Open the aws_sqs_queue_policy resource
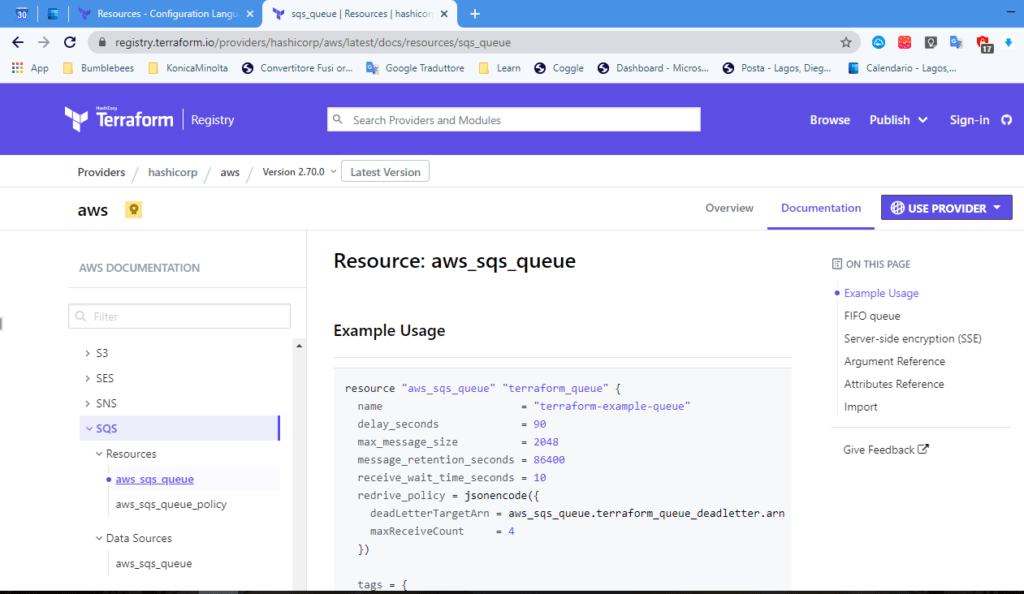 [x=171, y=505]
